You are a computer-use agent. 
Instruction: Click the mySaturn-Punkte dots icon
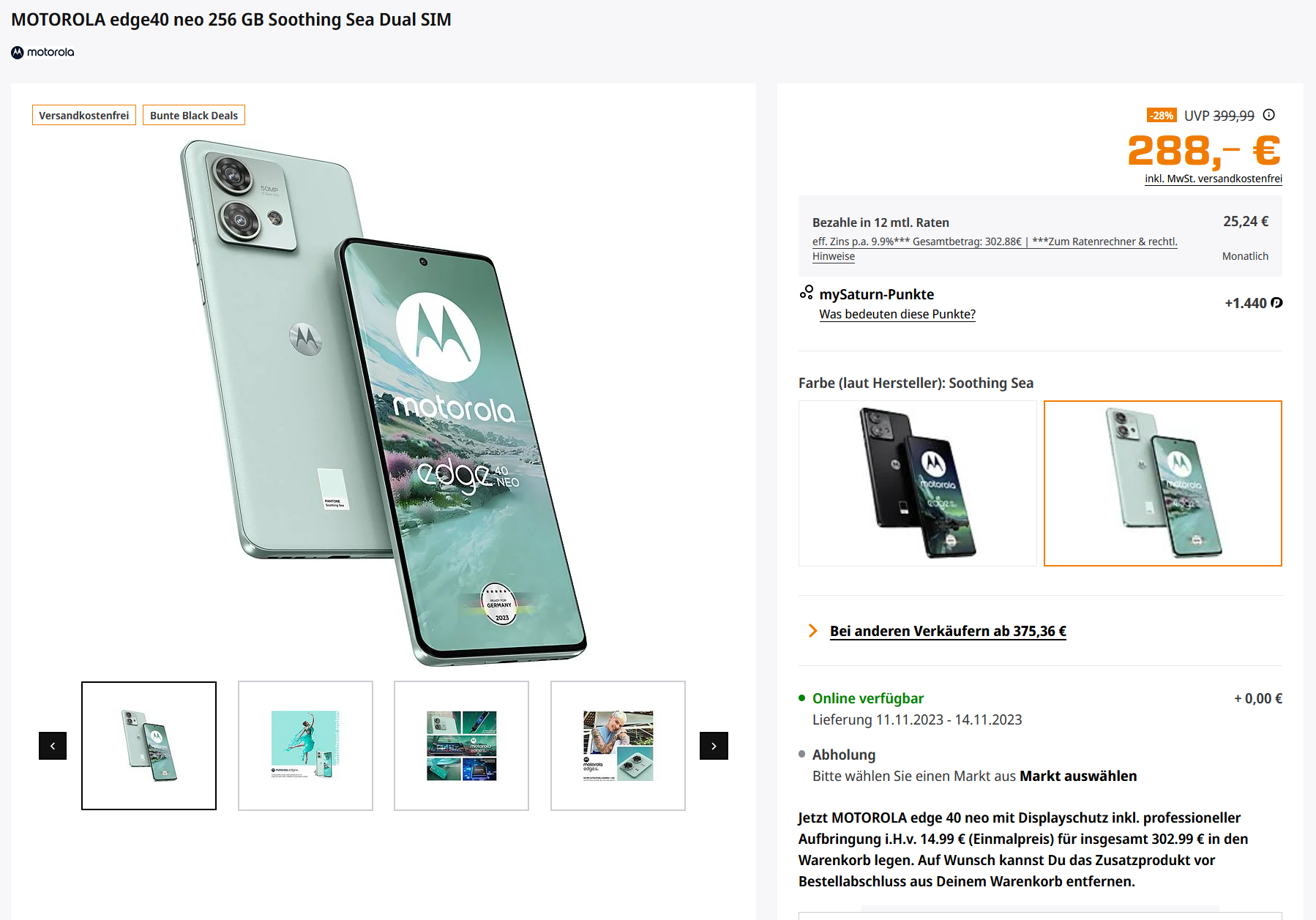click(x=806, y=293)
